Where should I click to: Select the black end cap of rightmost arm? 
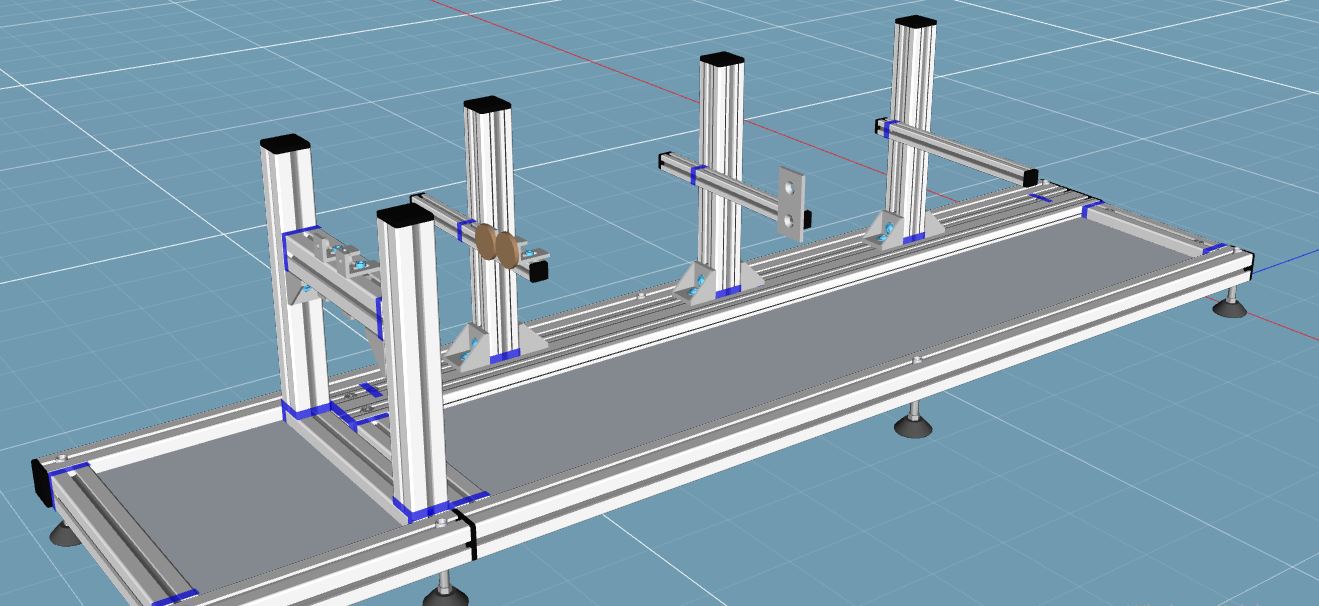point(1030,177)
